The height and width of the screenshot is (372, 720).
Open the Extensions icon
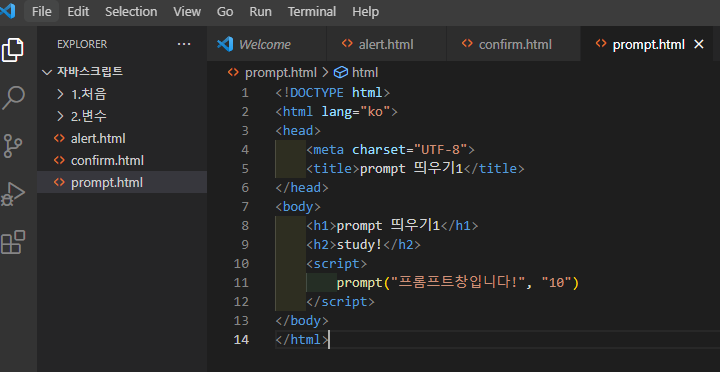tap(13, 242)
